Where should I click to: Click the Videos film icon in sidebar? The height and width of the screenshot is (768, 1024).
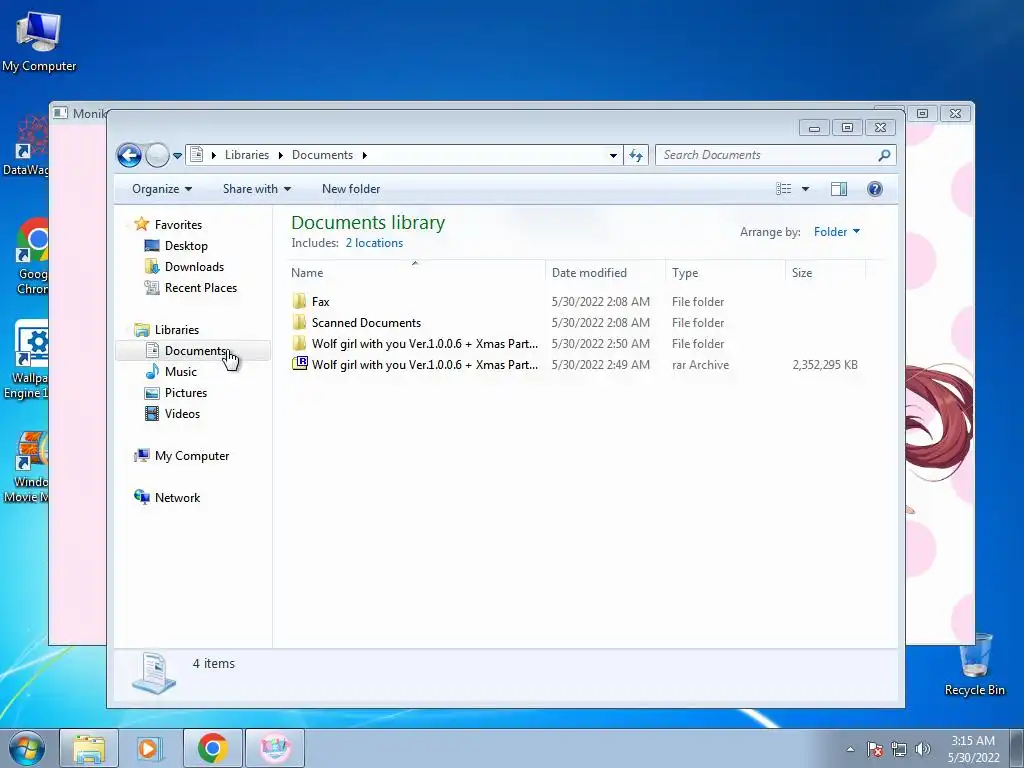tap(152, 413)
